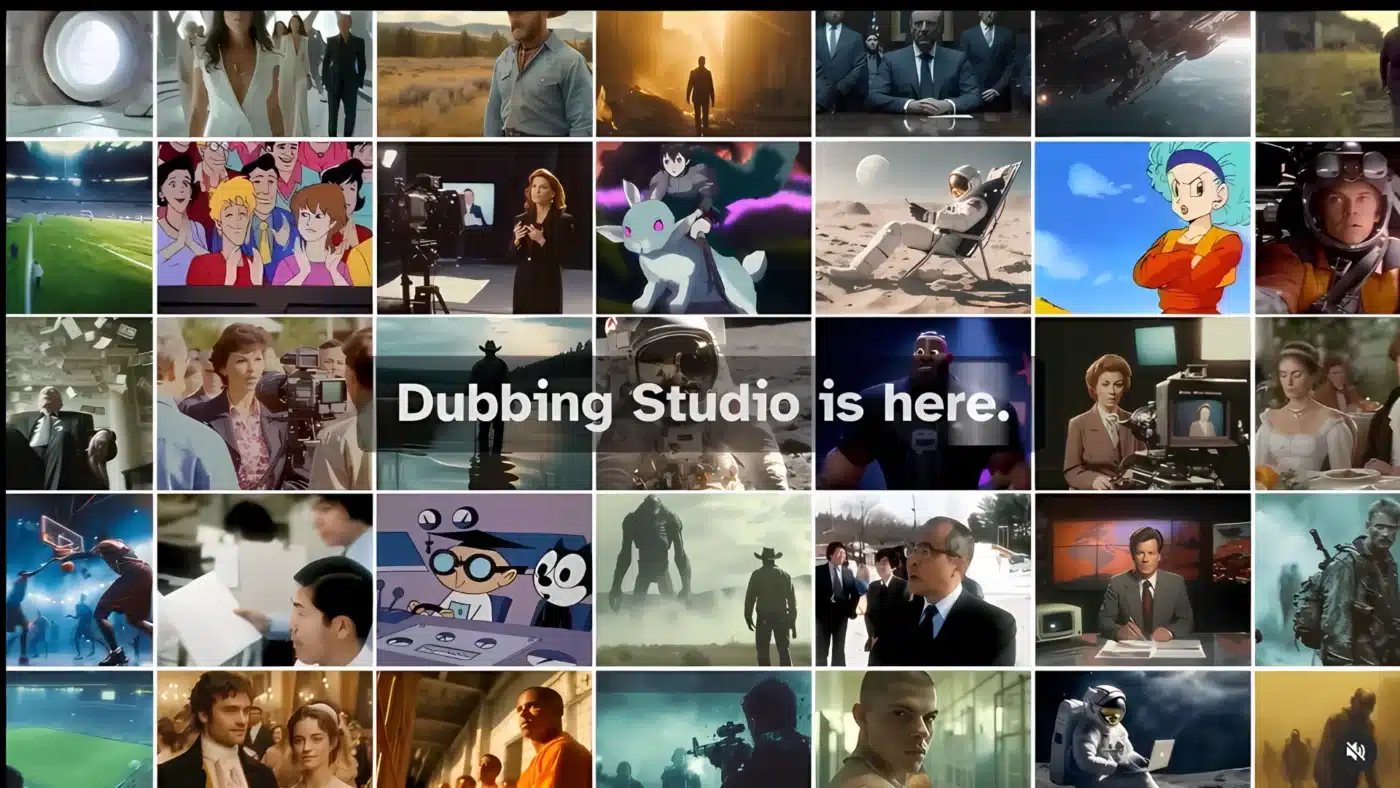Open the man holding white paper thumbnail

pos(264,580)
